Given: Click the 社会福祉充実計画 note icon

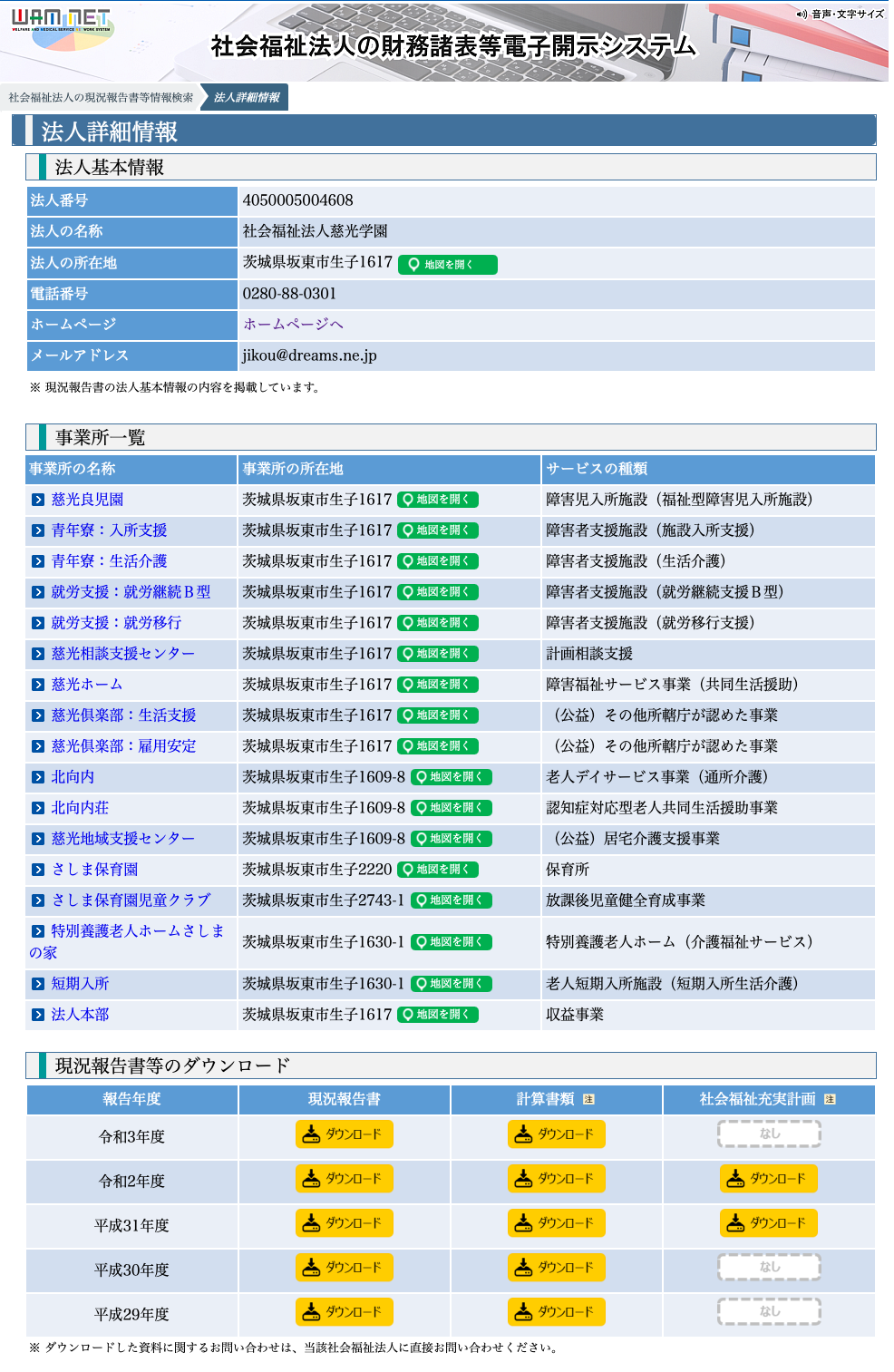Looking at the screenshot, I should [x=830, y=1099].
